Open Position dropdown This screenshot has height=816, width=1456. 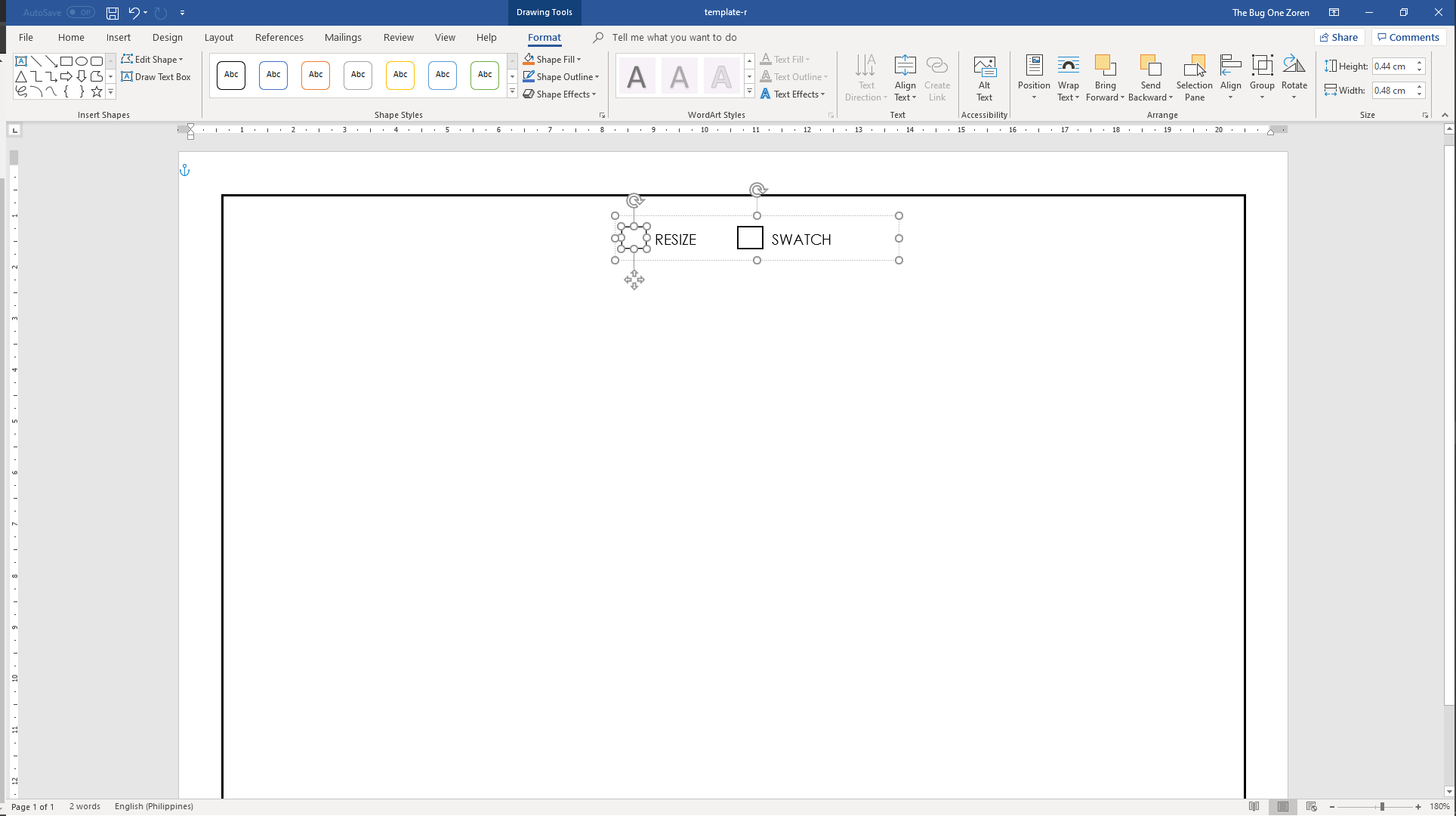[x=1034, y=78]
